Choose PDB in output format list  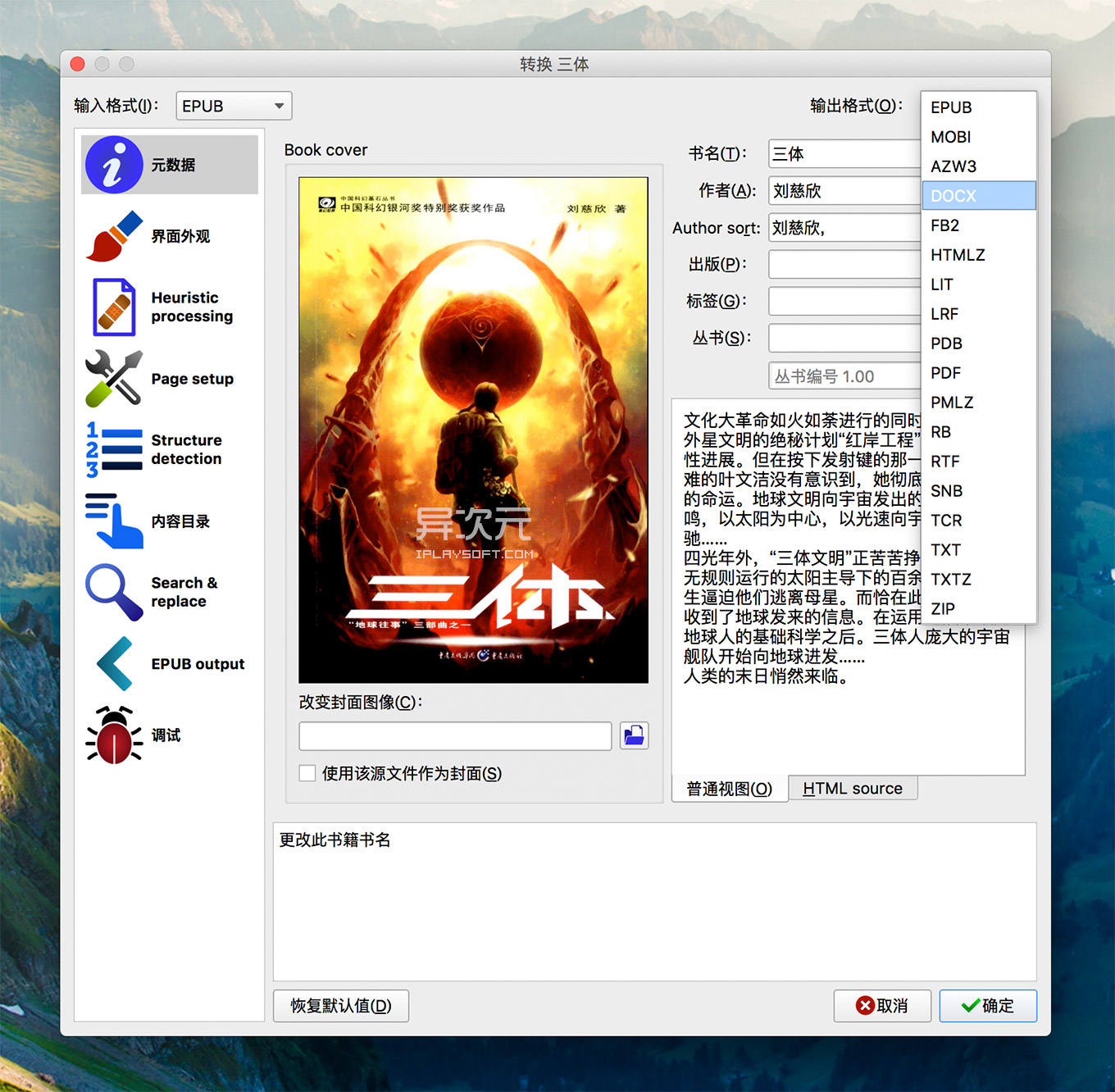[x=979, y=344]
